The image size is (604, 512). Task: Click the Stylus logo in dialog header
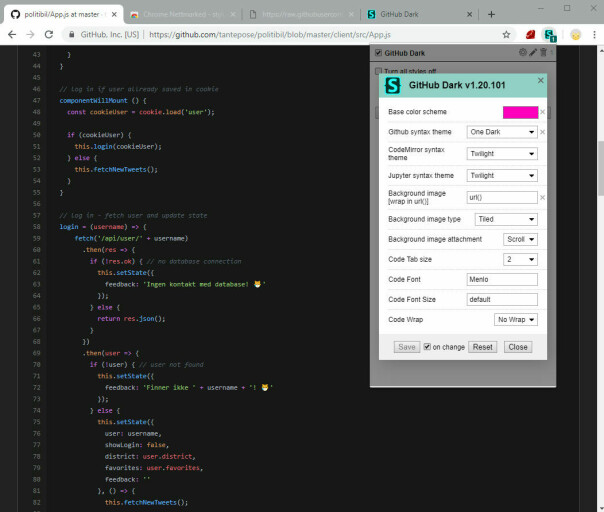pyautogui.click(x=393, y=85)
